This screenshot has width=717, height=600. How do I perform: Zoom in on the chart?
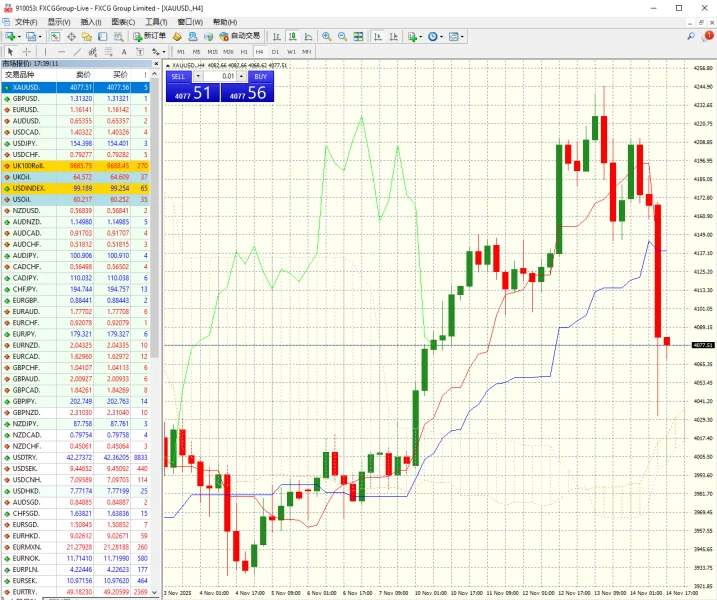[326, 37]
